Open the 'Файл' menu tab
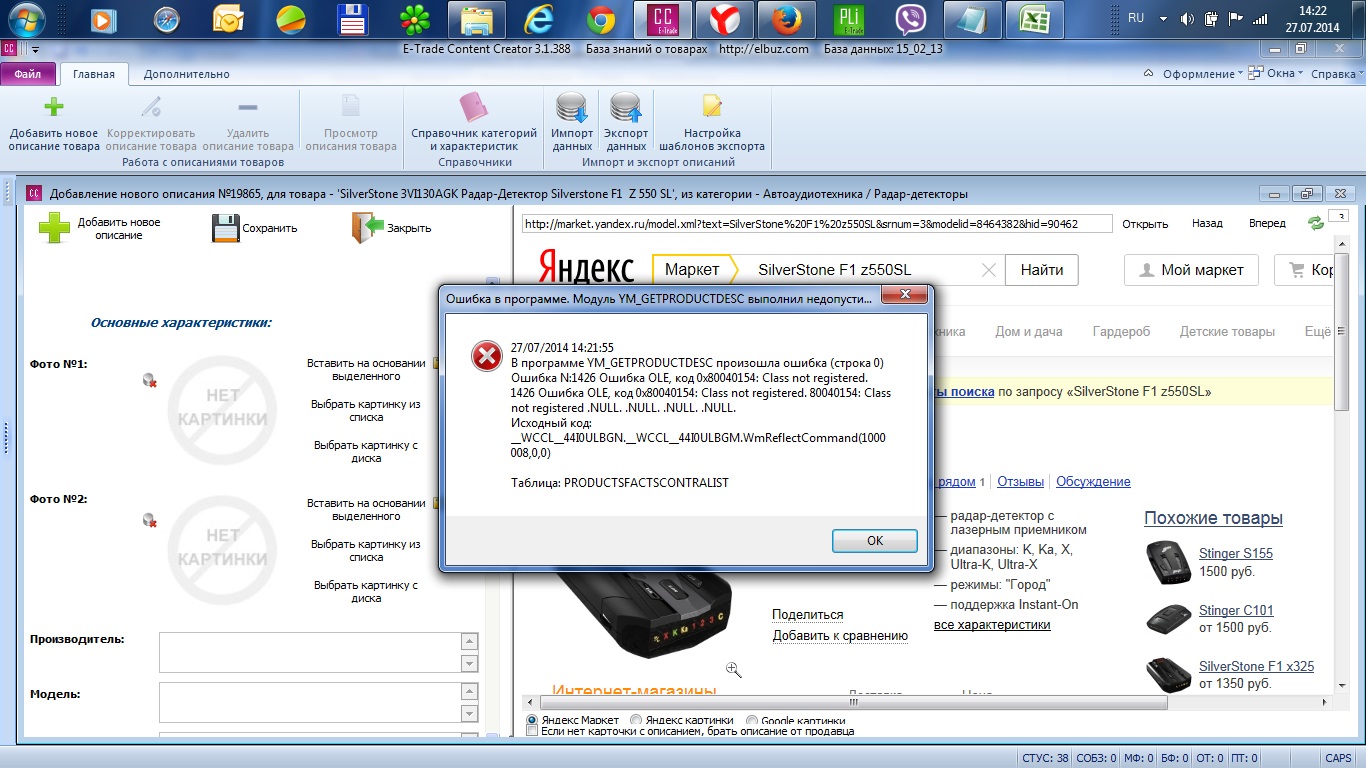The image size is (1366, 768). 28,74
